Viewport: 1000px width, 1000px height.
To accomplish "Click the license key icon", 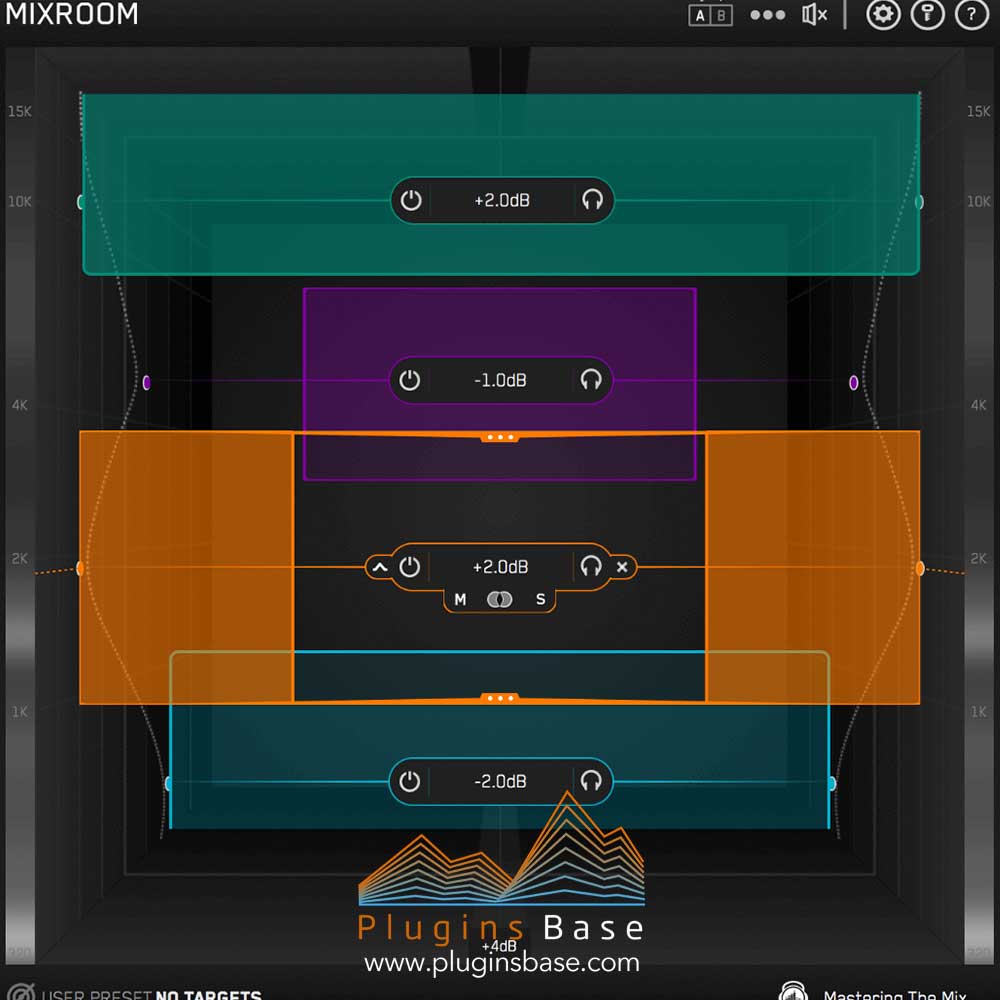I will tap(928, 15).
